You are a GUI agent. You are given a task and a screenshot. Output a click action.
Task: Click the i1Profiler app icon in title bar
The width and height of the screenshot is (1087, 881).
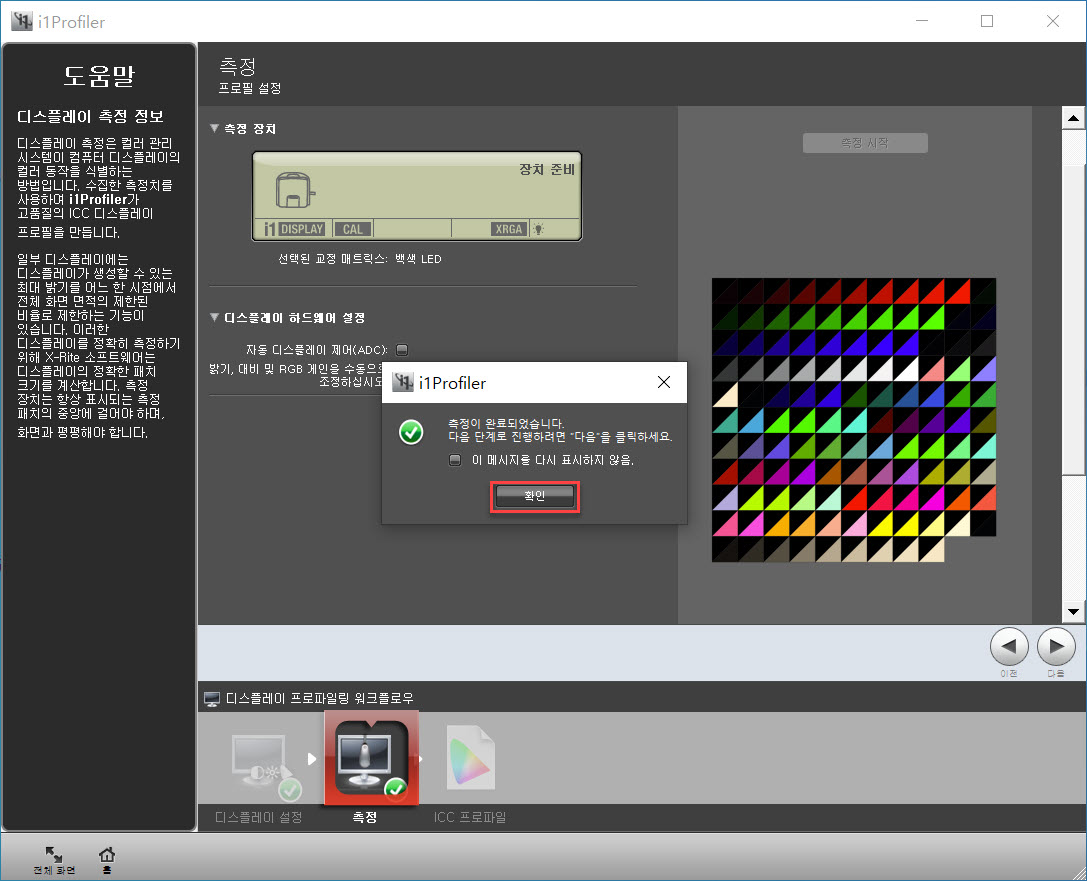pos(21,21)
